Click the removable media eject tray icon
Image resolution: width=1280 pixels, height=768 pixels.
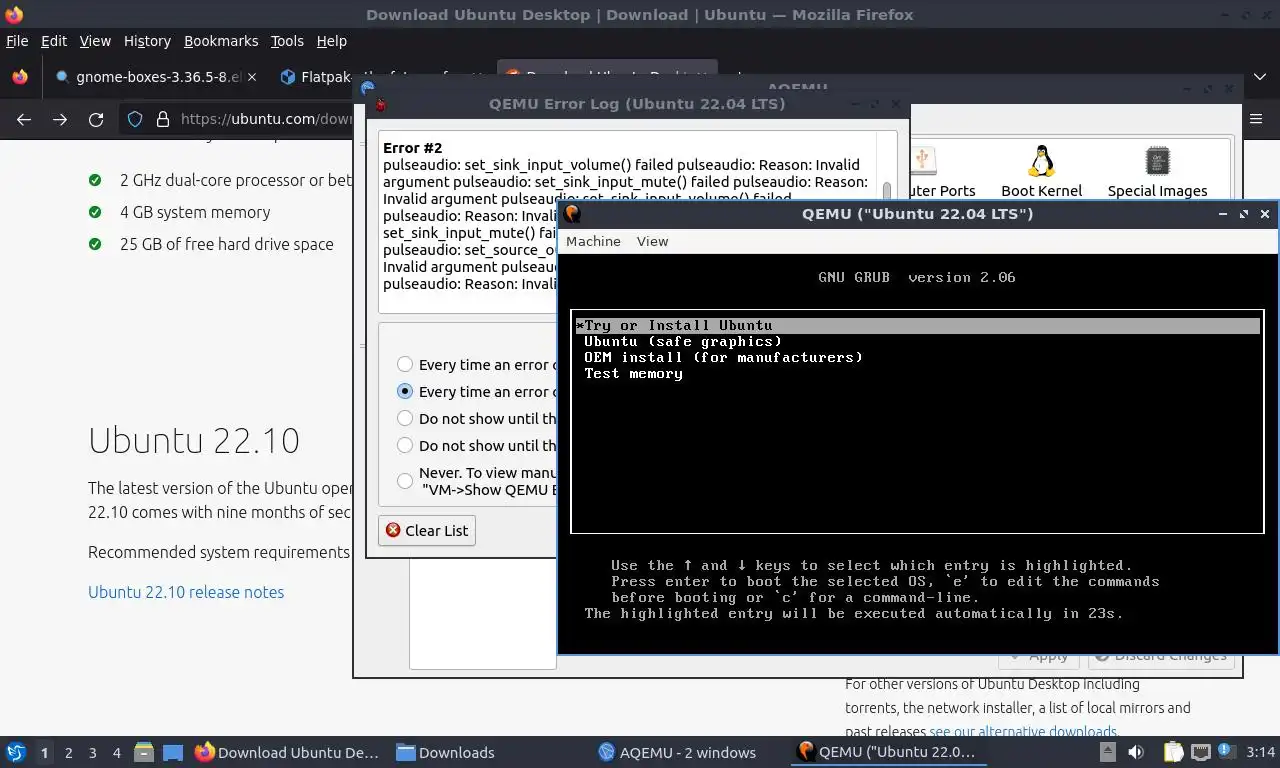1108,752
